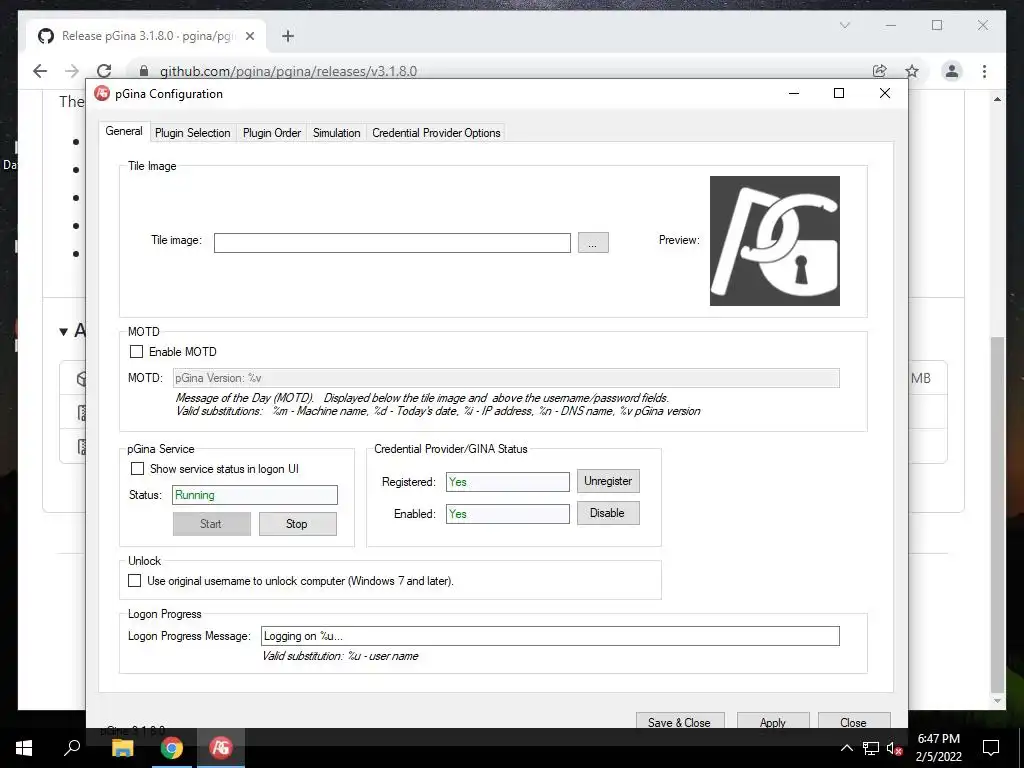Click the greyed-out Start service button
1024x768 pixels.
point(212,524)
